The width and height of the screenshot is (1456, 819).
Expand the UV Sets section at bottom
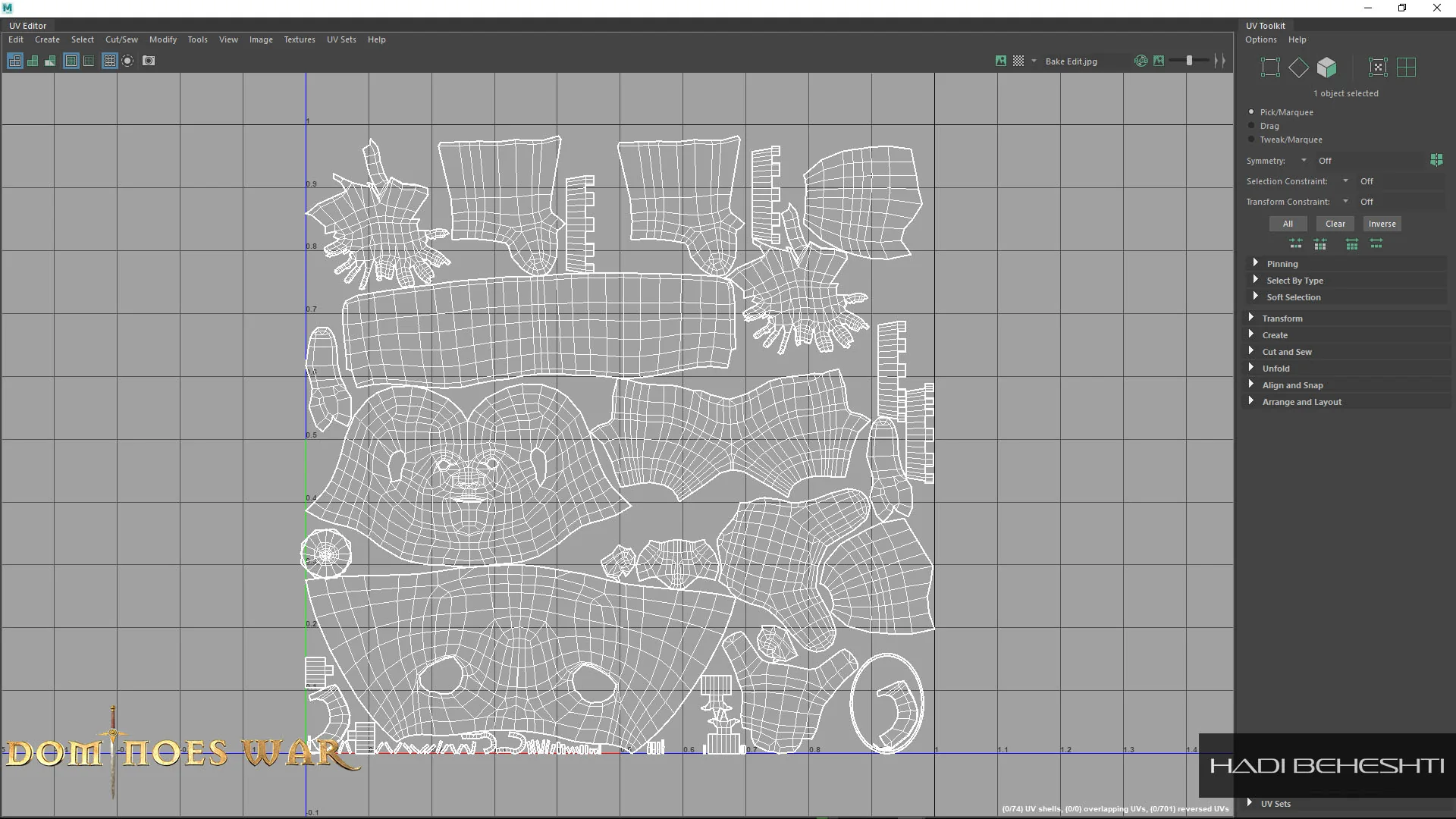click(1347, 804)
